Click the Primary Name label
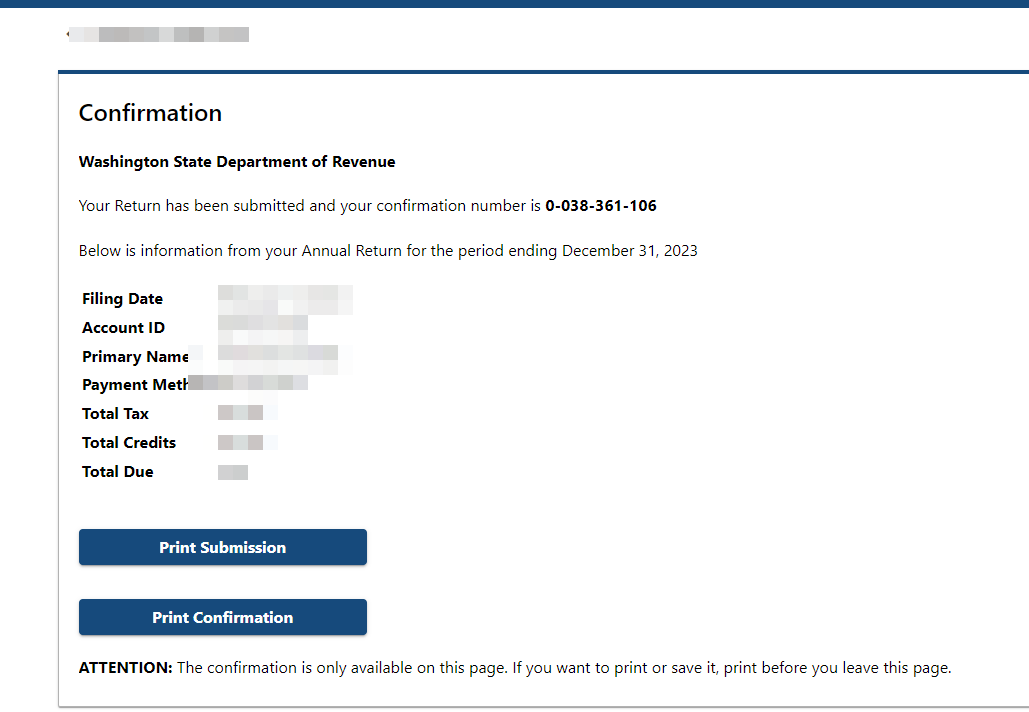Viewport: 1029px width, 712px height. click(135, 356)
